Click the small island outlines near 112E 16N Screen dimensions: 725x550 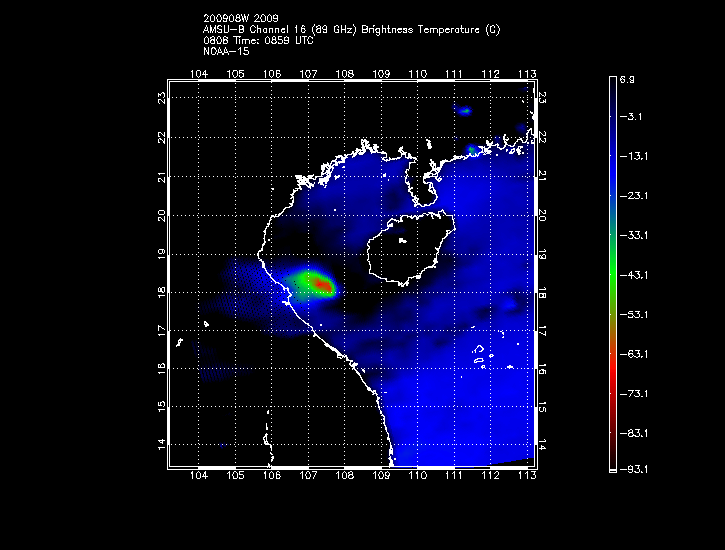tap(481, 355)
